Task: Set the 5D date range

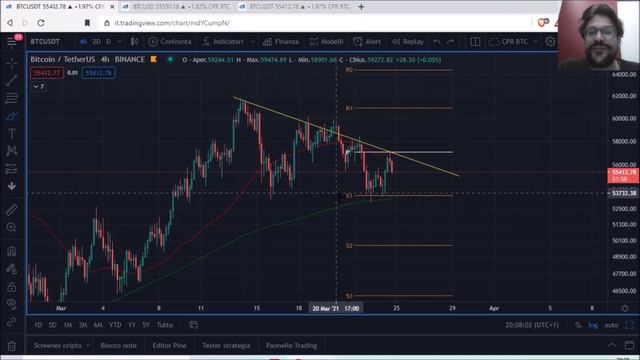Action: pos(53,325)
